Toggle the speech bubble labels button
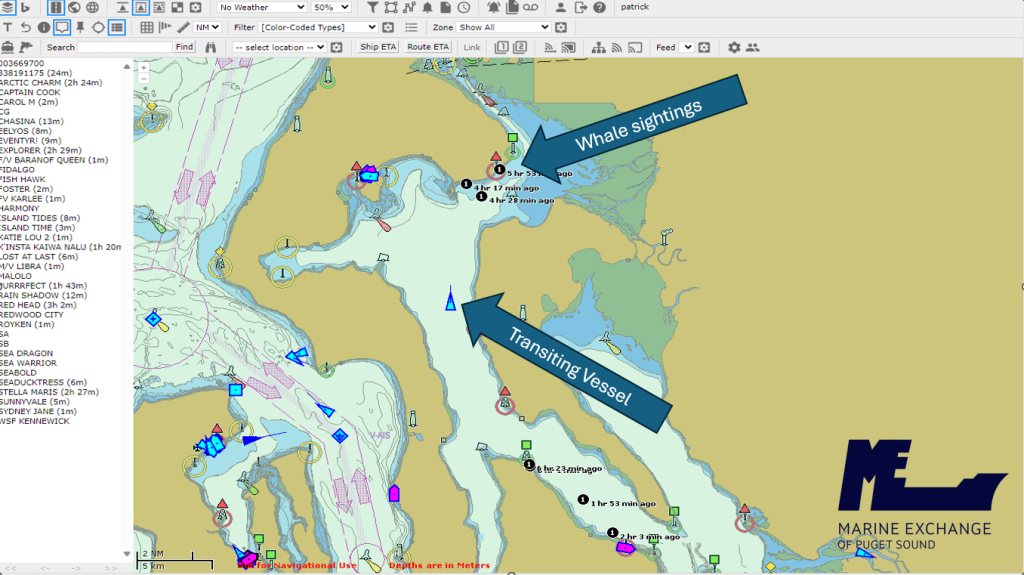 coord(62,27)
